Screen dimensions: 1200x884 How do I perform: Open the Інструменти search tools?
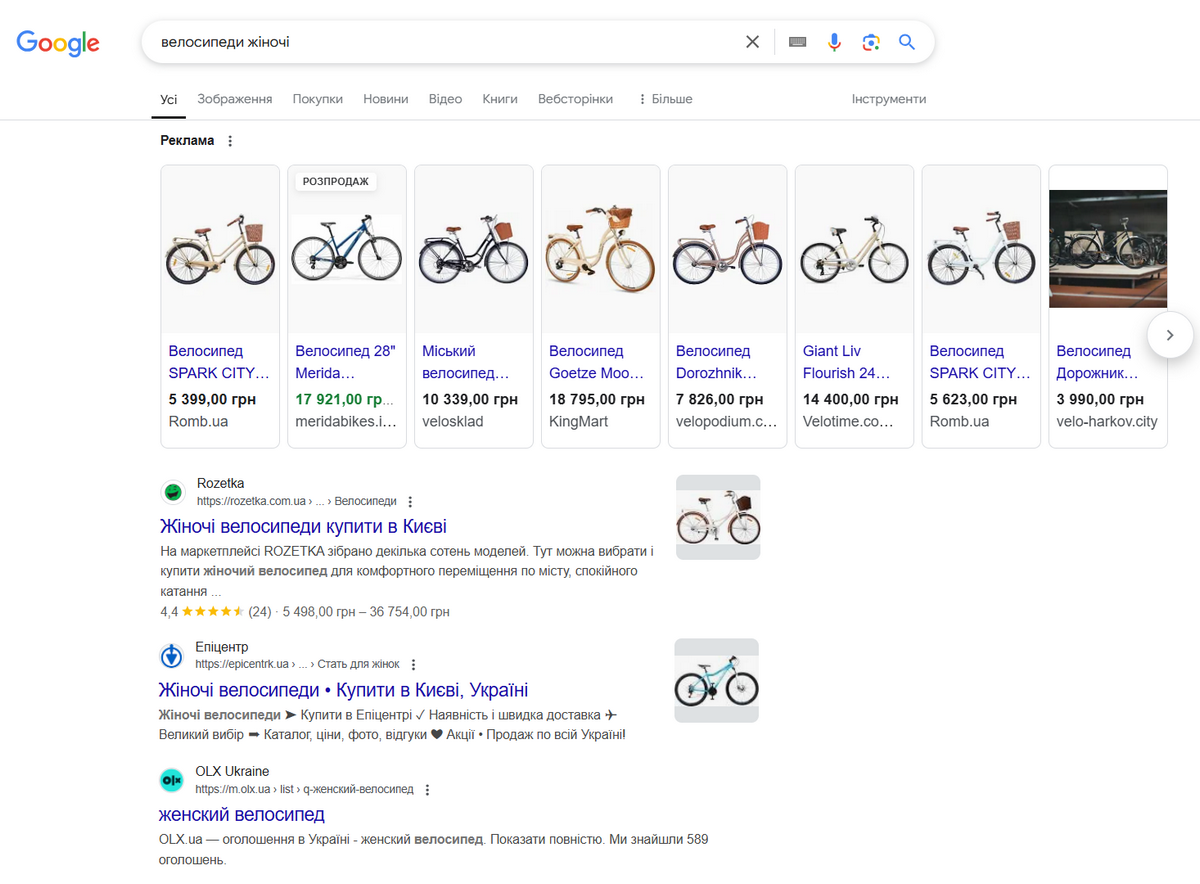888,99
